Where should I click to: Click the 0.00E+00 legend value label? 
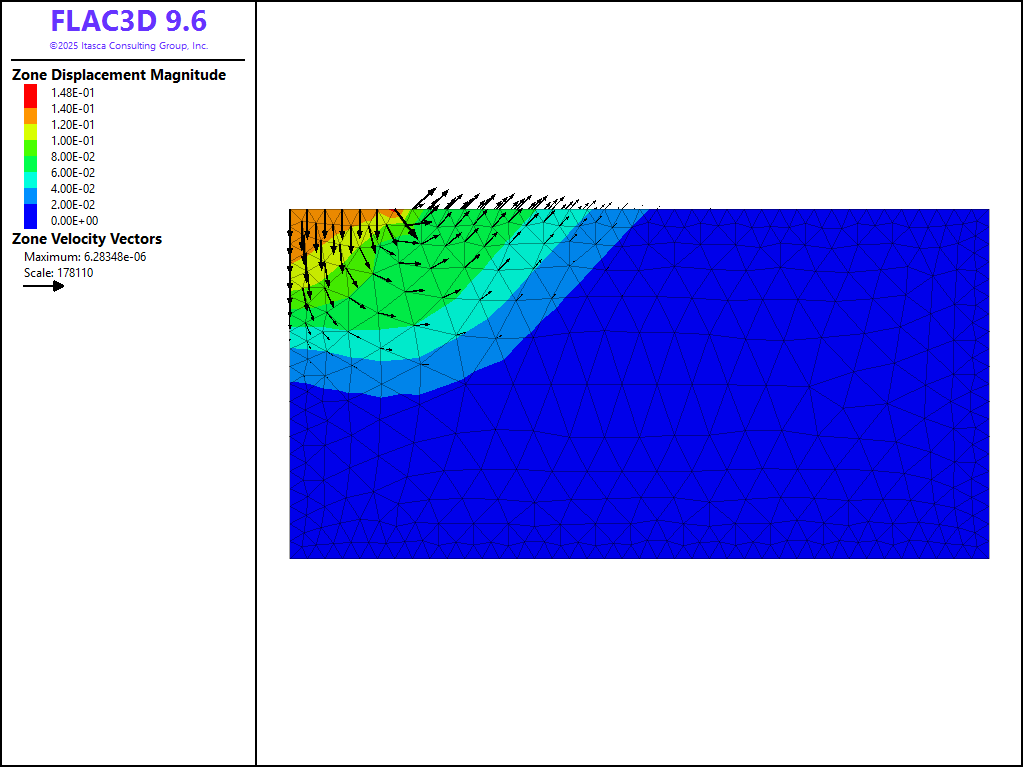click(73, 221)
